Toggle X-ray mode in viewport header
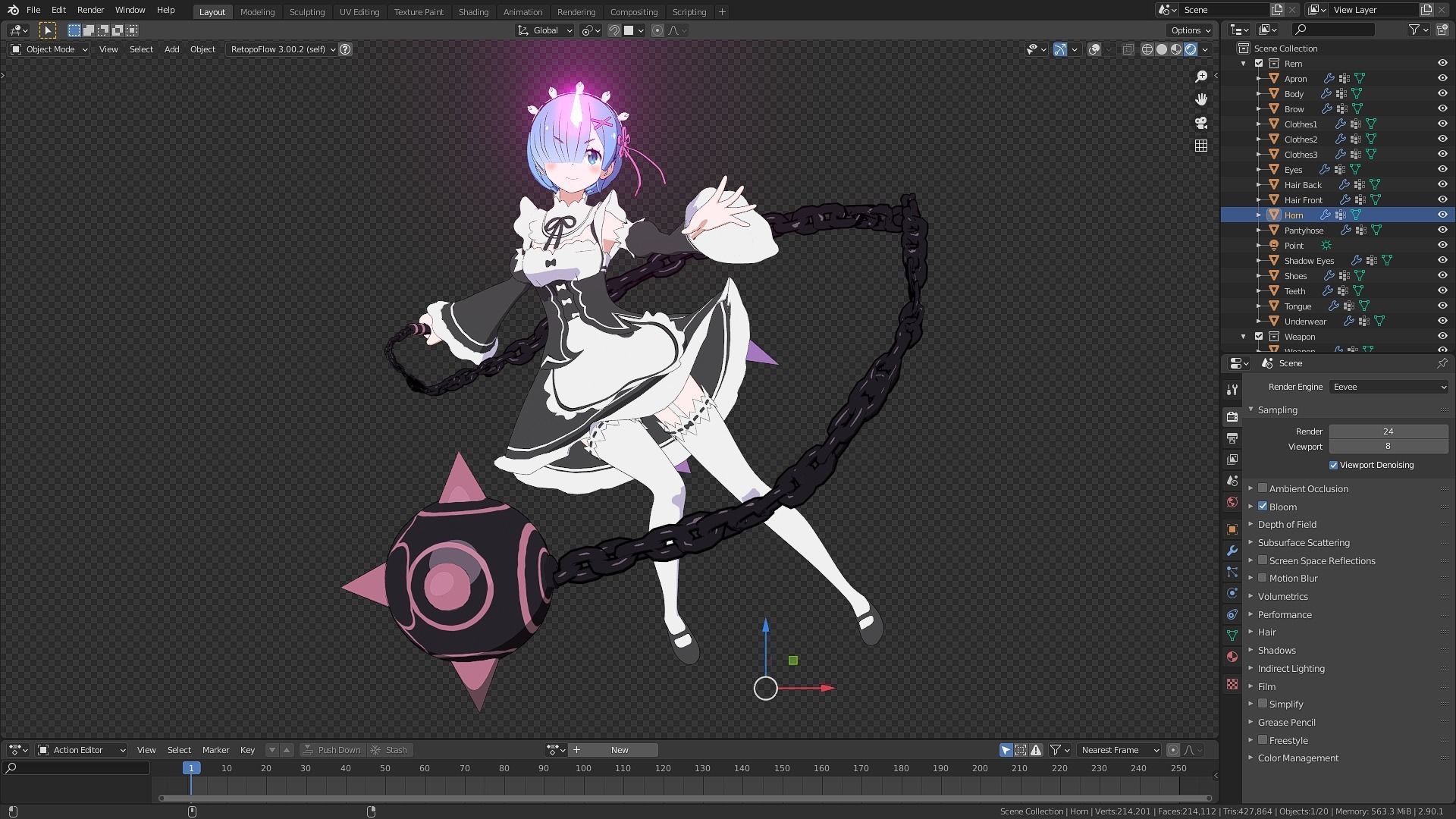Screen dimensions: 1456x819 click(1128, 49)
